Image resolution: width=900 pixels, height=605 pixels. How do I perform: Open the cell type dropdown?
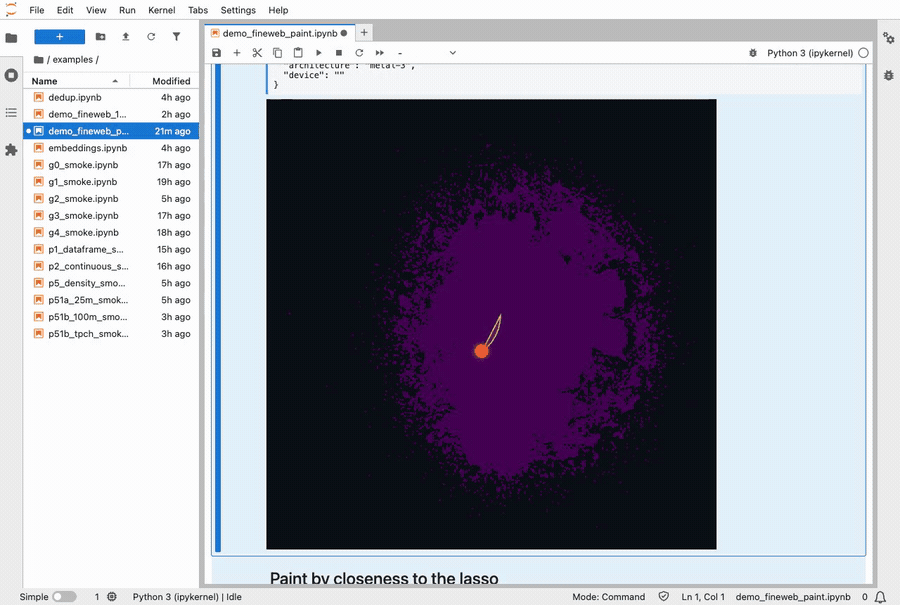[x=427, y=53]
